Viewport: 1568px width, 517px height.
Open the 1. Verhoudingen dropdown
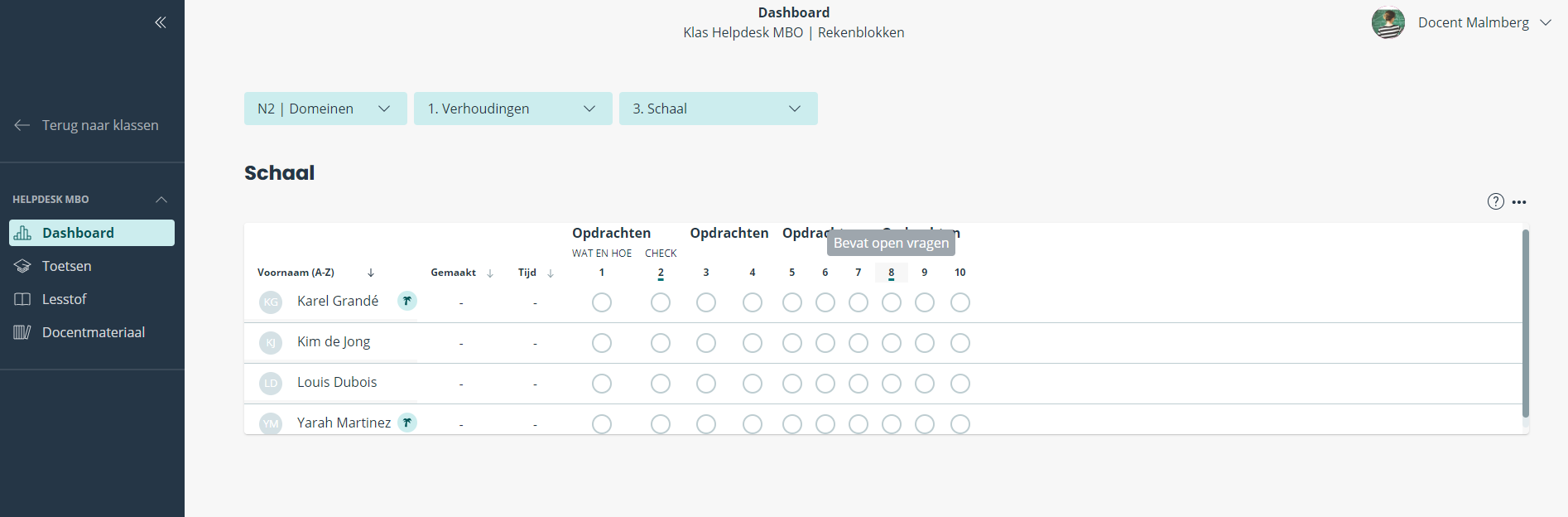coord(513,109)
